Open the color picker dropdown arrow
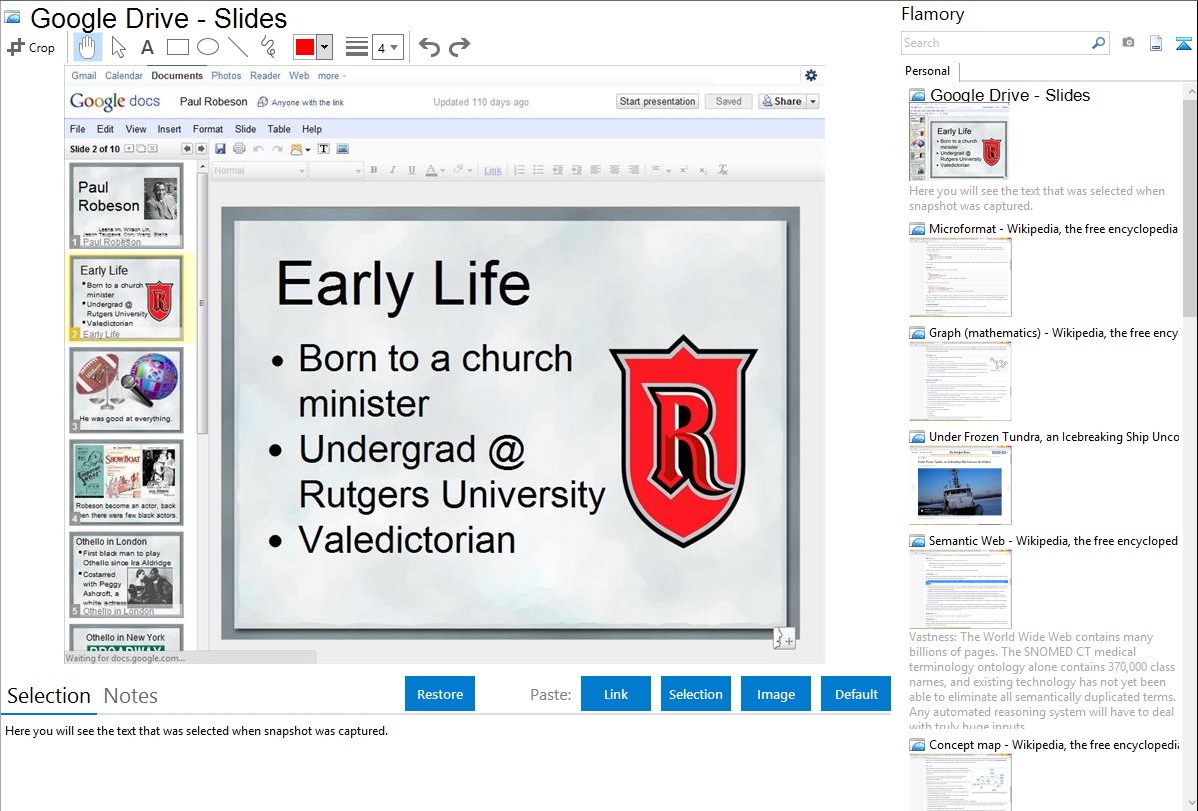Image resolution: width=1198 pixels, height=811 pixels. 324,47
